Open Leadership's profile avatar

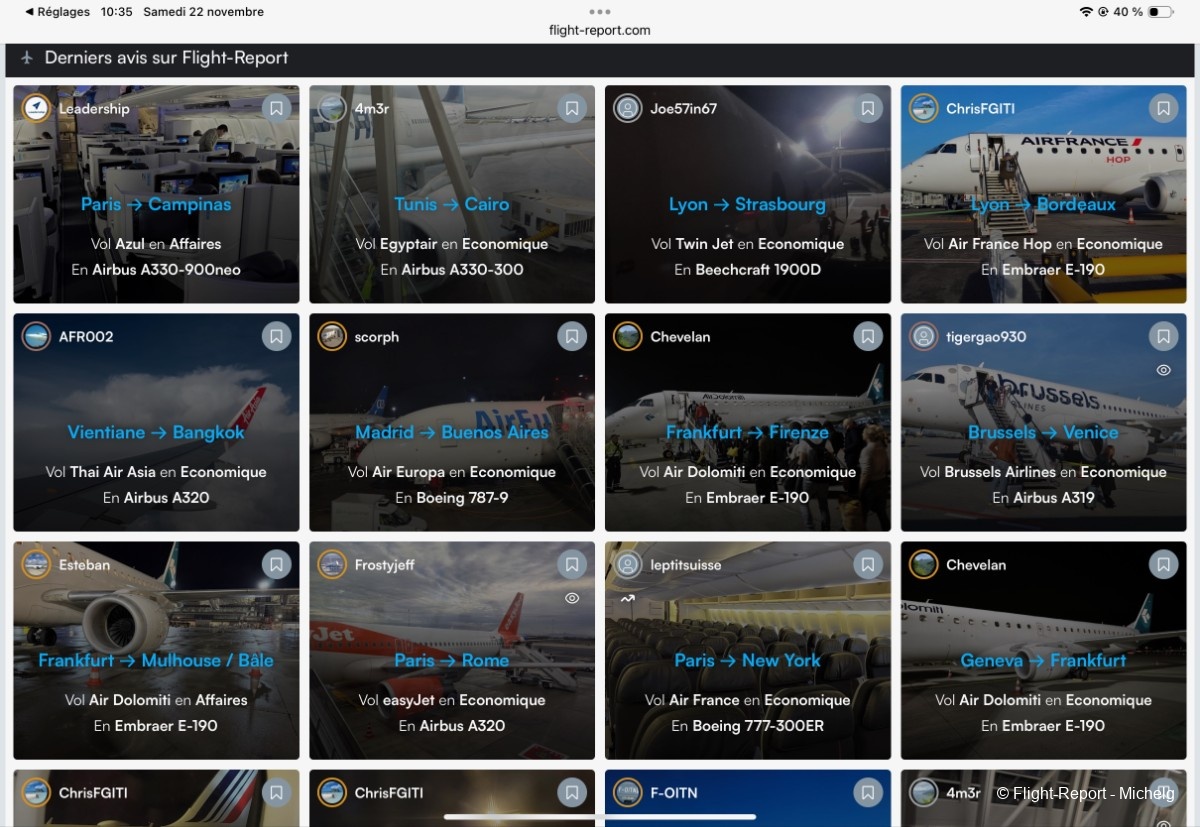36,108
